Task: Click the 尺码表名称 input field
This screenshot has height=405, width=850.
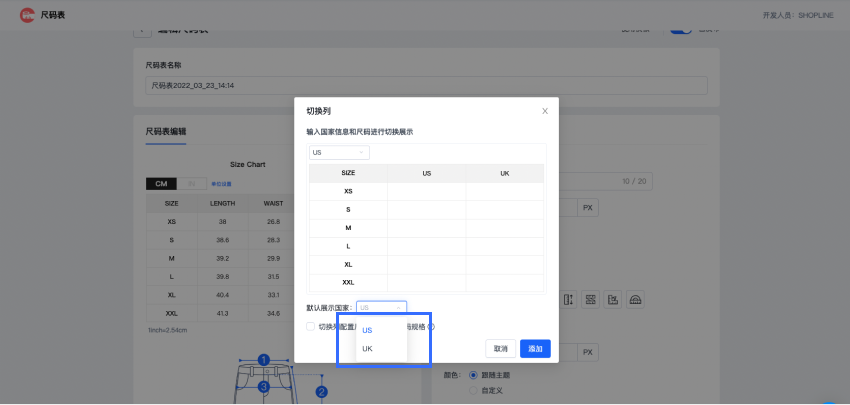Action: click(x=426, y=86)
